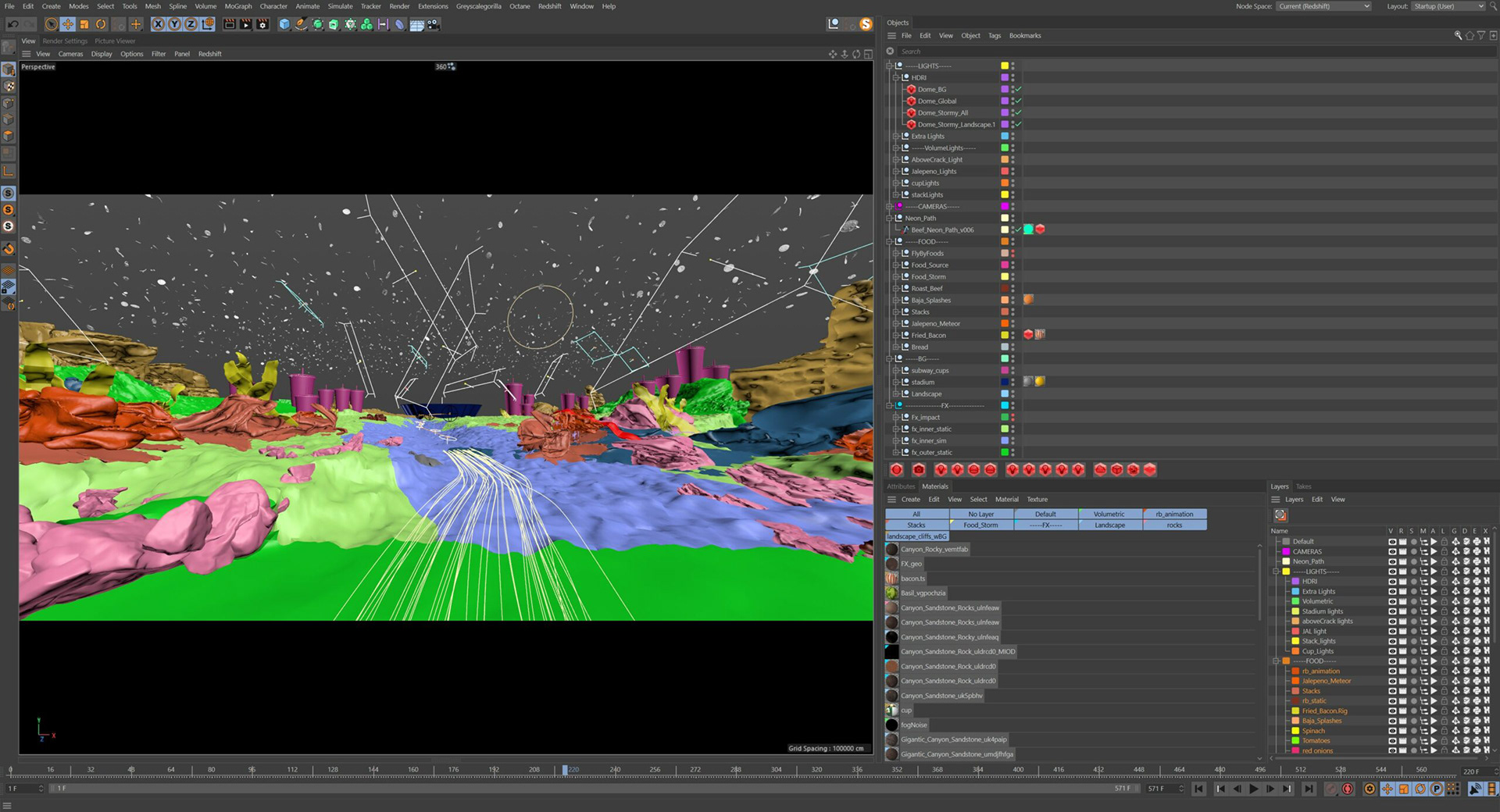Click the red Autokeying icon

1348,789
